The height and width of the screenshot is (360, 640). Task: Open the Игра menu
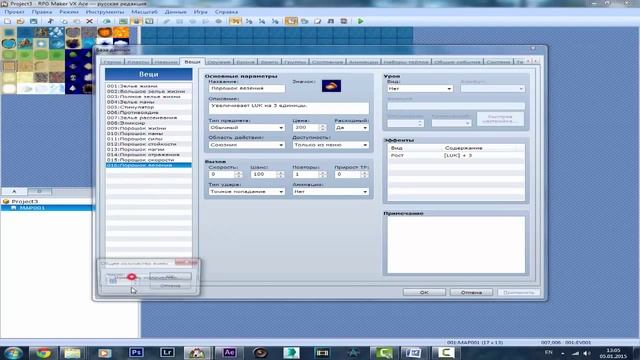pos(200,12)
